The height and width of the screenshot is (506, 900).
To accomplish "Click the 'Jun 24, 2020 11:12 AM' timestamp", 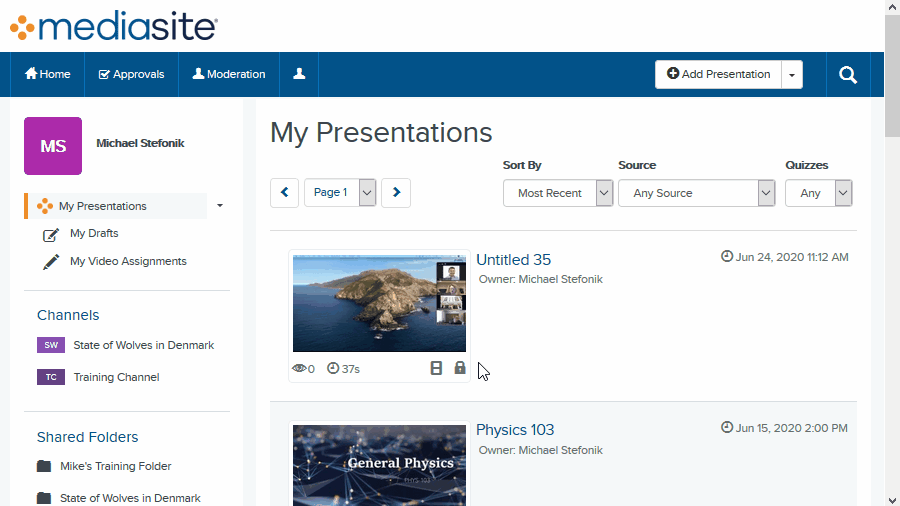I will pyautogui.click(x=792, y=257).
